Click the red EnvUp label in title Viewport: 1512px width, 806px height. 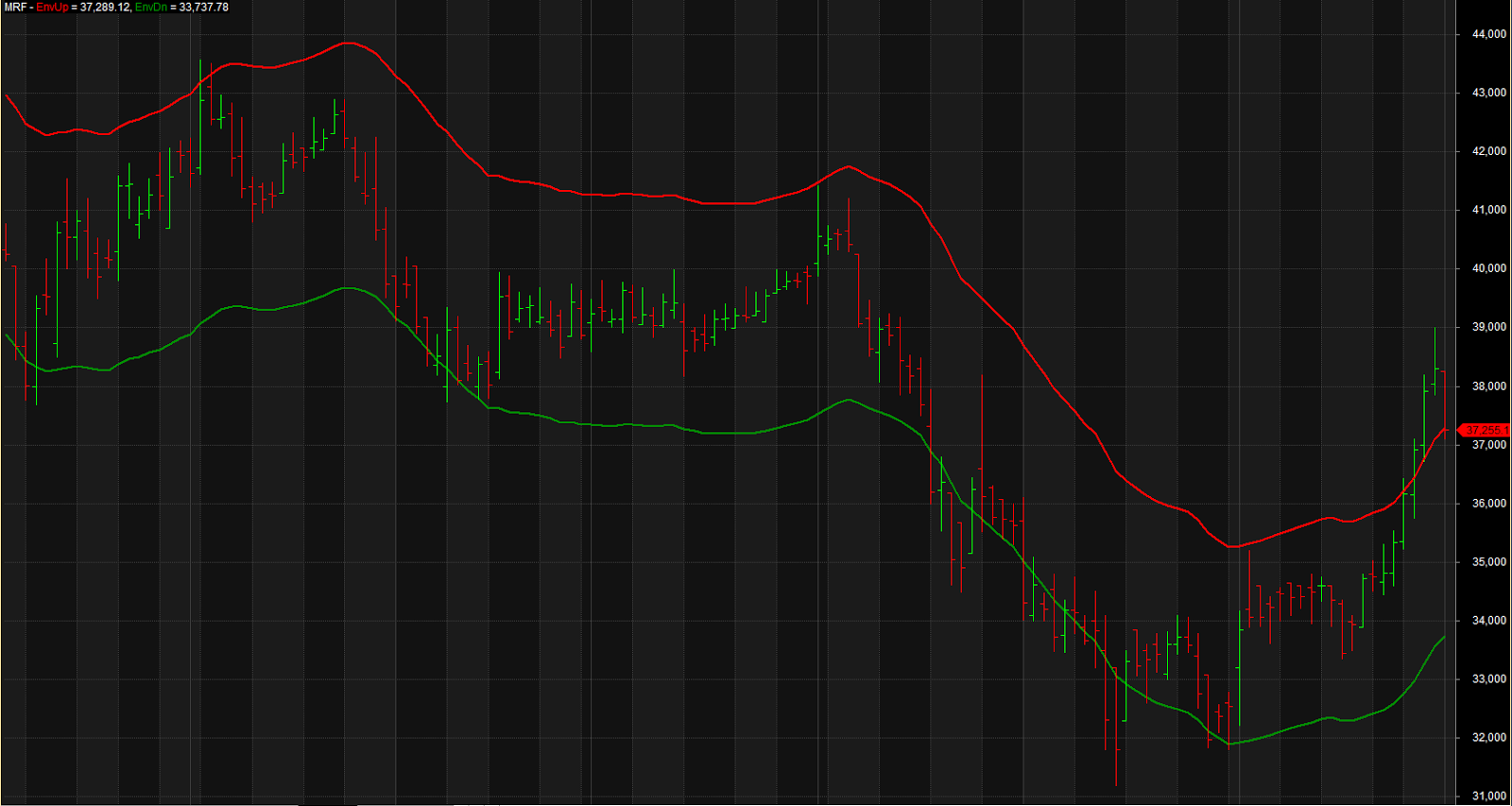pos(52,8)
